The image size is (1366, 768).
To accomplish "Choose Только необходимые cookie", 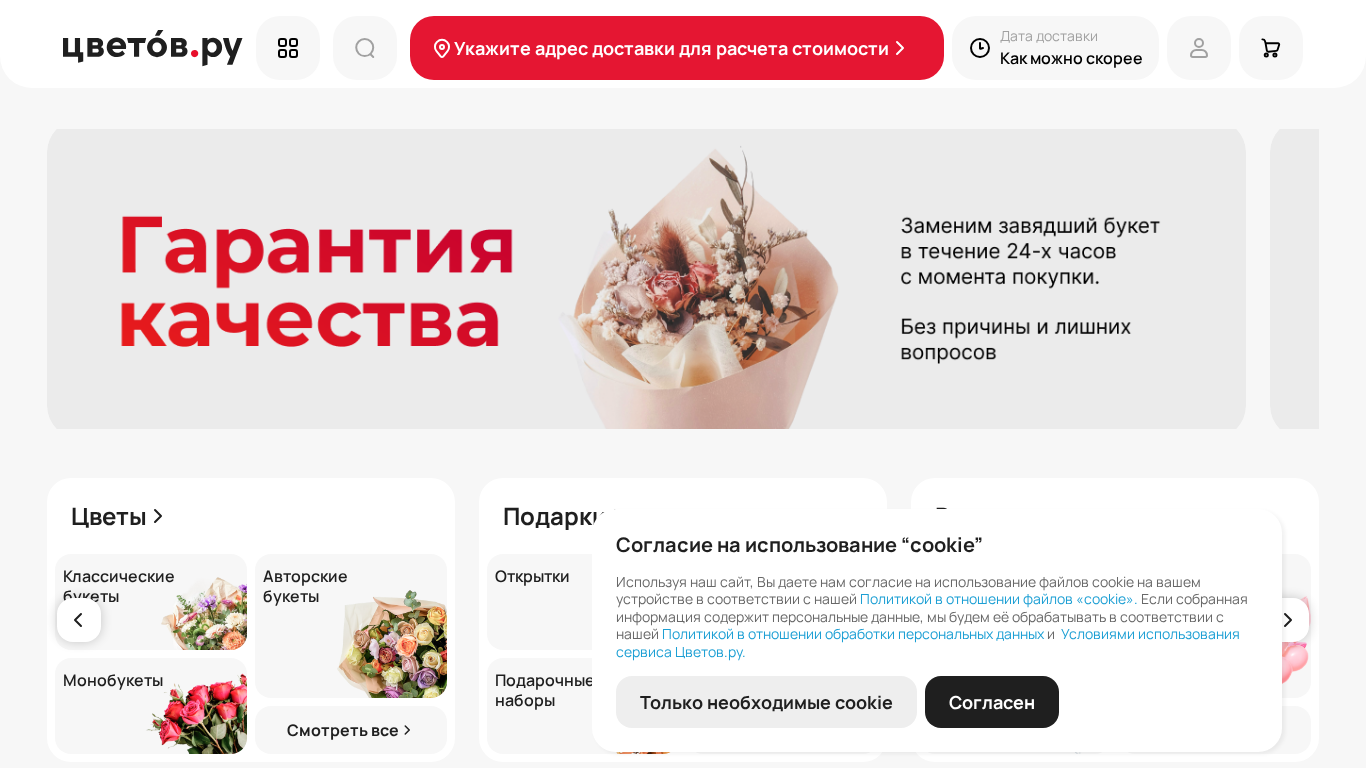I will click(766, 702).
